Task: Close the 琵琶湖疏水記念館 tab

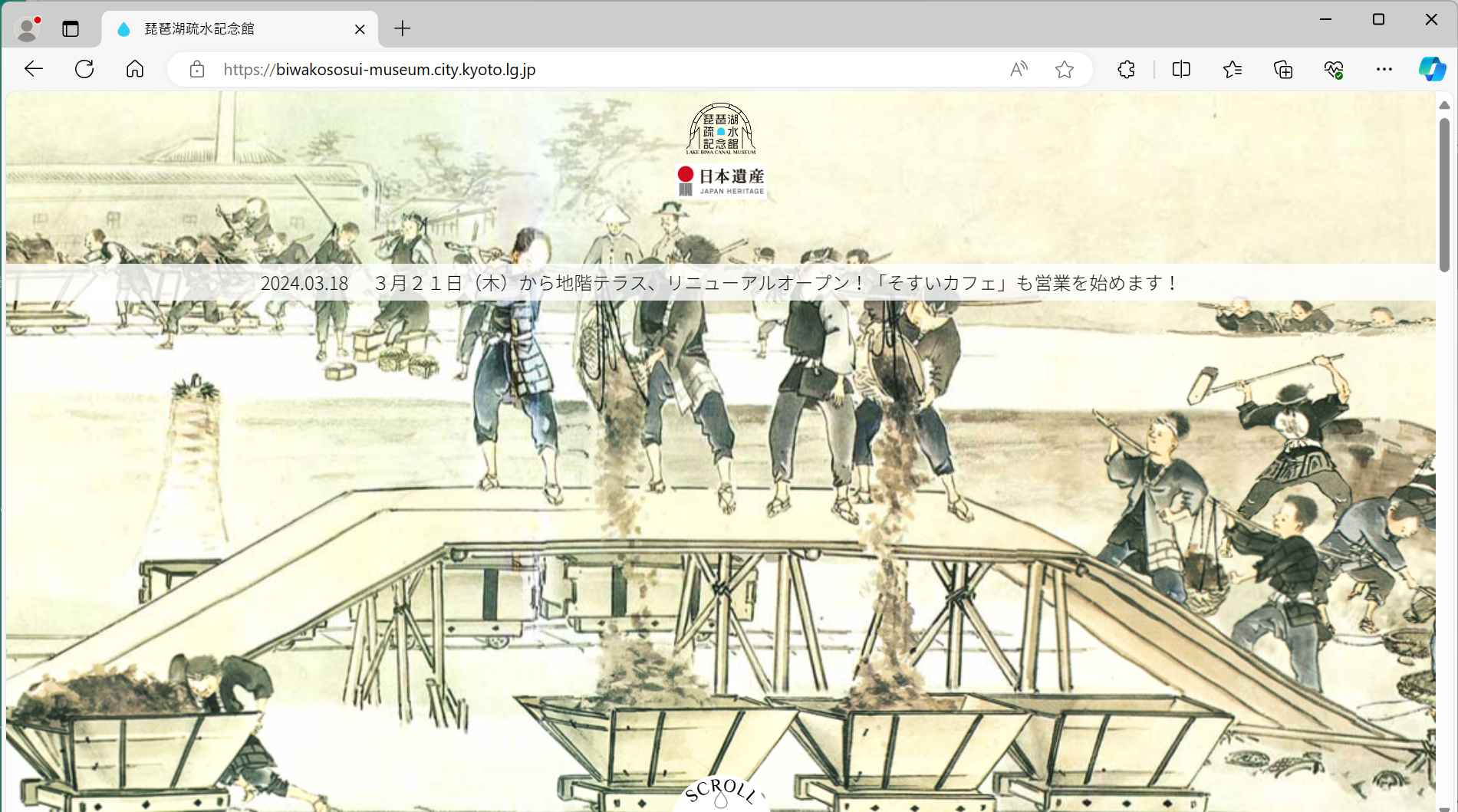Action: [360, 29]
